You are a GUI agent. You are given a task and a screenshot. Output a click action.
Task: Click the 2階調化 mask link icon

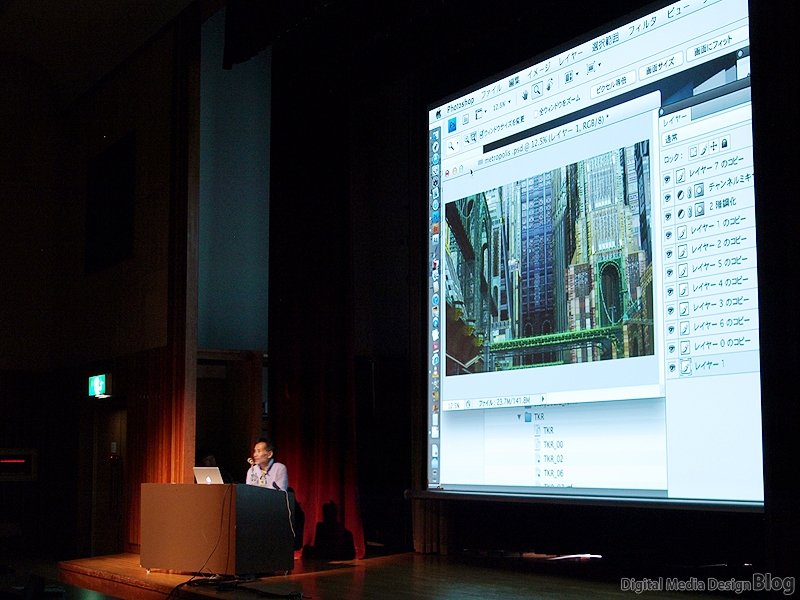[690, 211]
